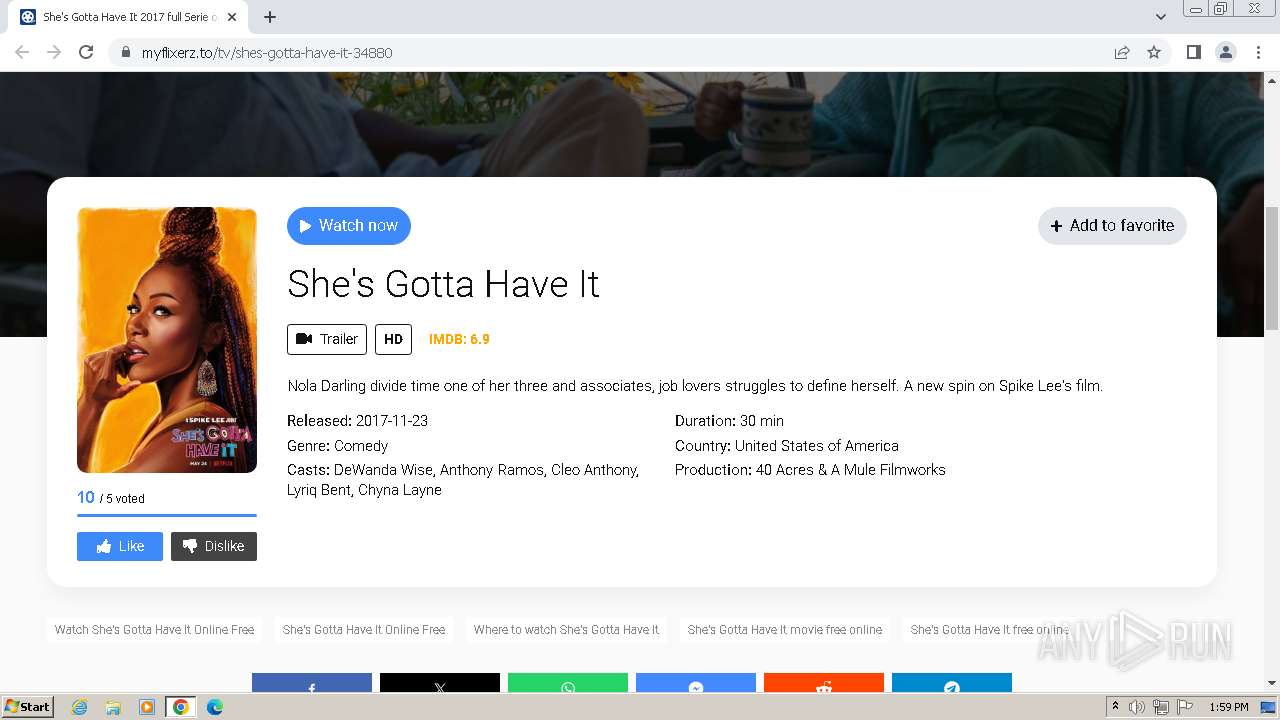Bookmark this tab with star
Viewport: 1280px width, 720px height.
[1154, 52]
